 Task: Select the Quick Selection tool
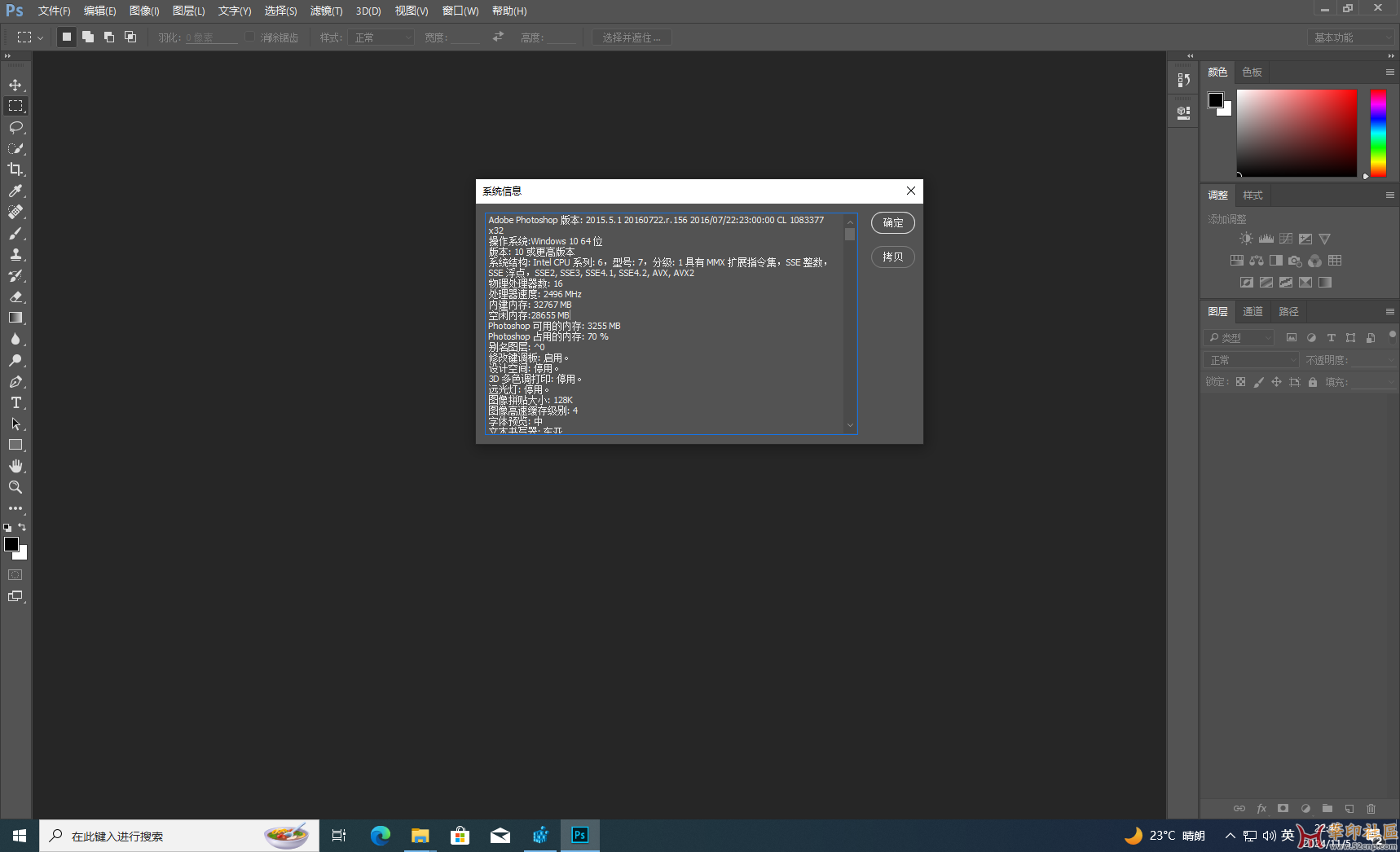coord(15,148)
